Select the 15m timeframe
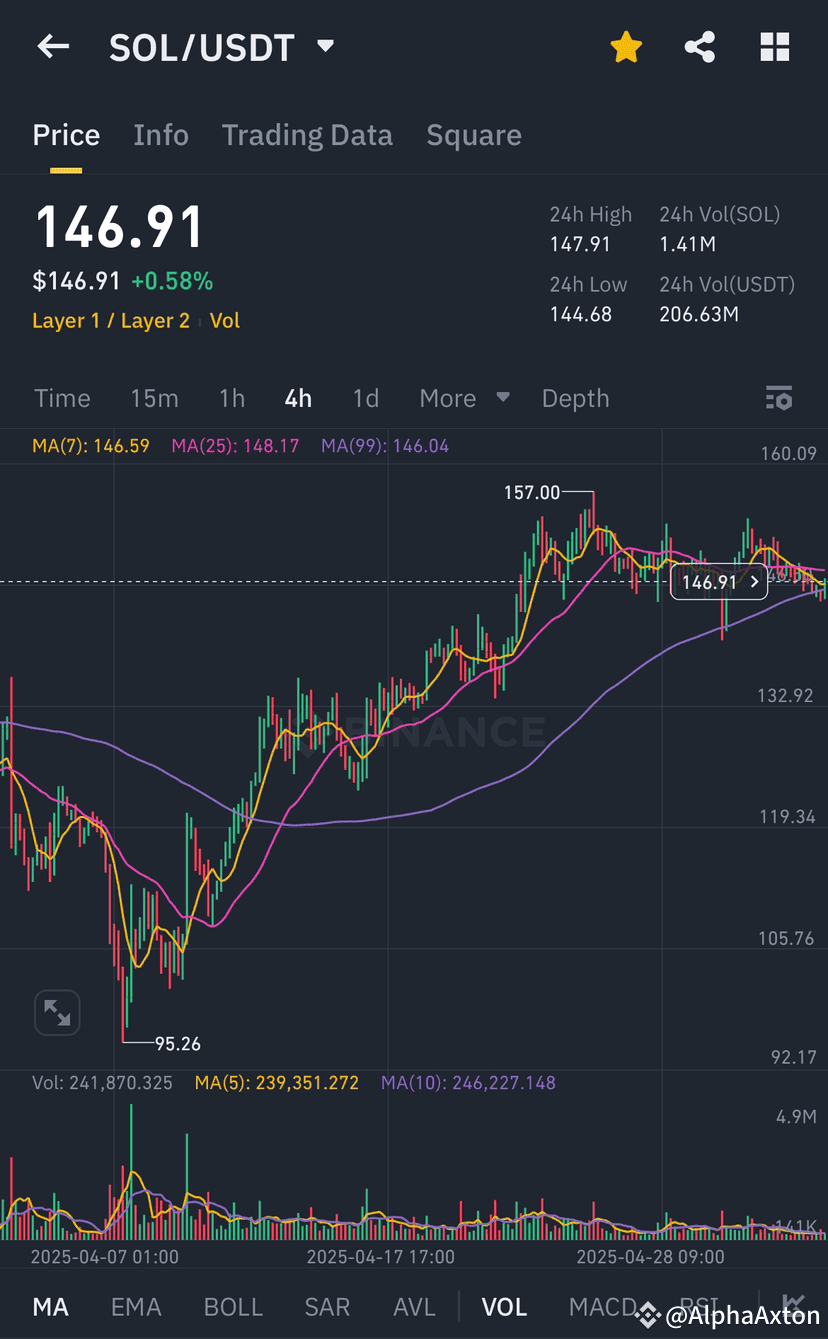The height and width of the screenshot is (1339, 828). point(154,398)
